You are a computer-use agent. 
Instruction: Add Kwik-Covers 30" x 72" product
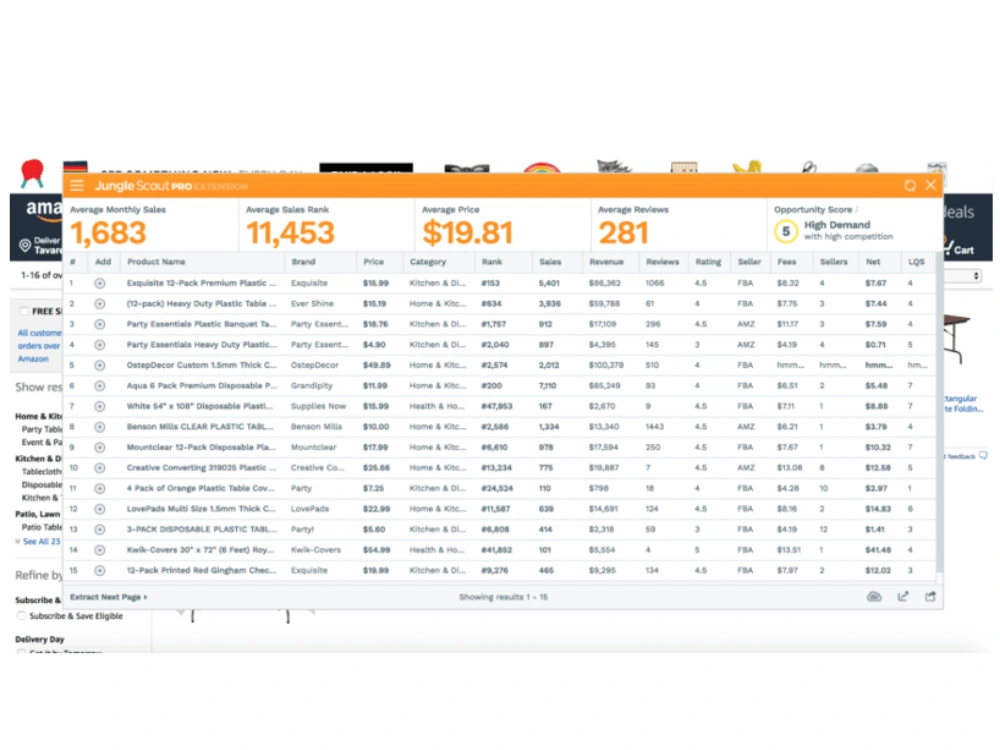coord(99,550)
